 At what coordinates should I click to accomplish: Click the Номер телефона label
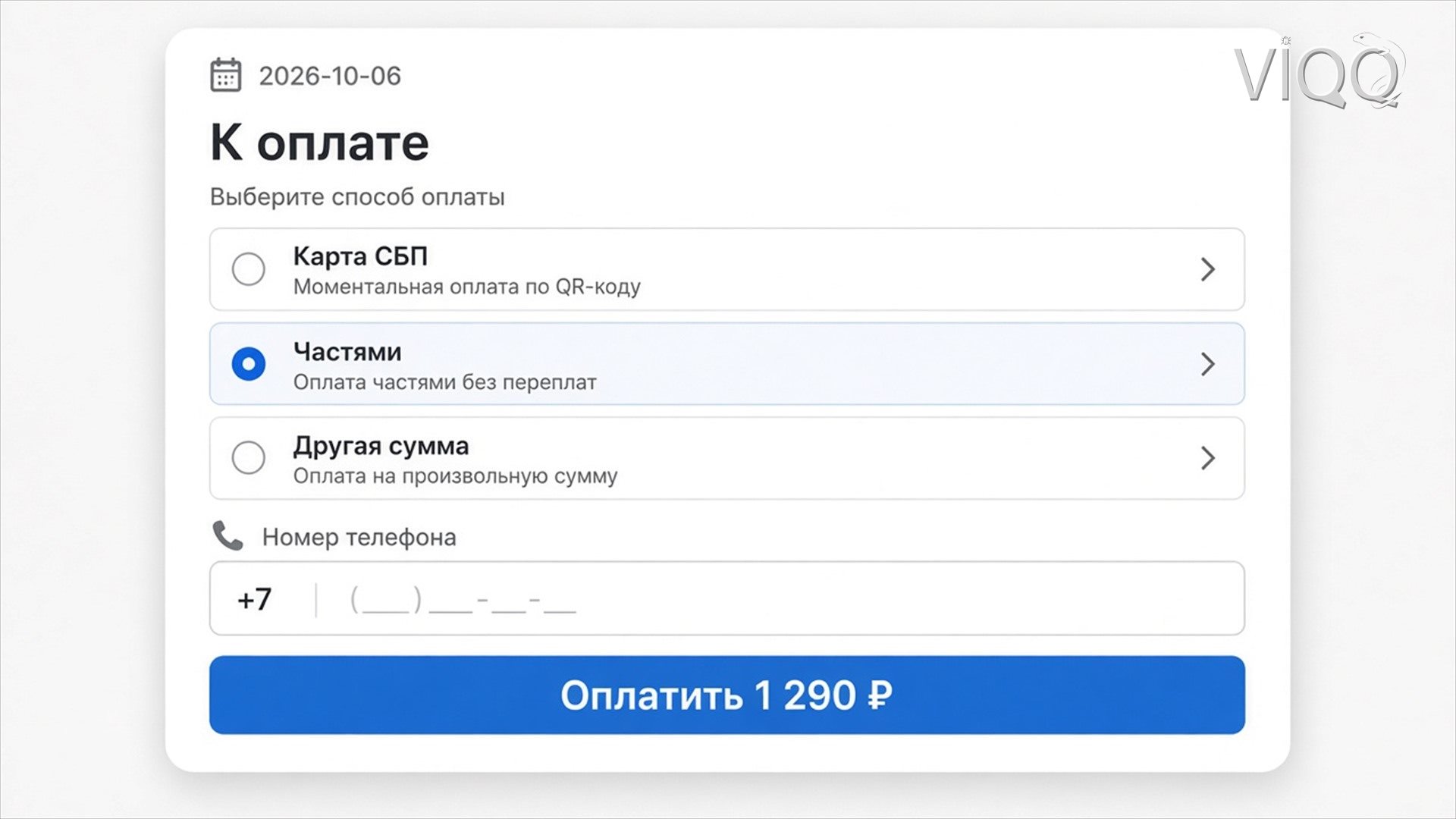pos(359,537)
